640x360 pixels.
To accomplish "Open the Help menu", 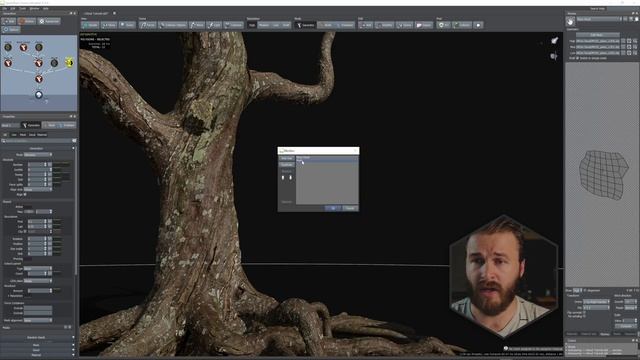I will coord(46,8).
